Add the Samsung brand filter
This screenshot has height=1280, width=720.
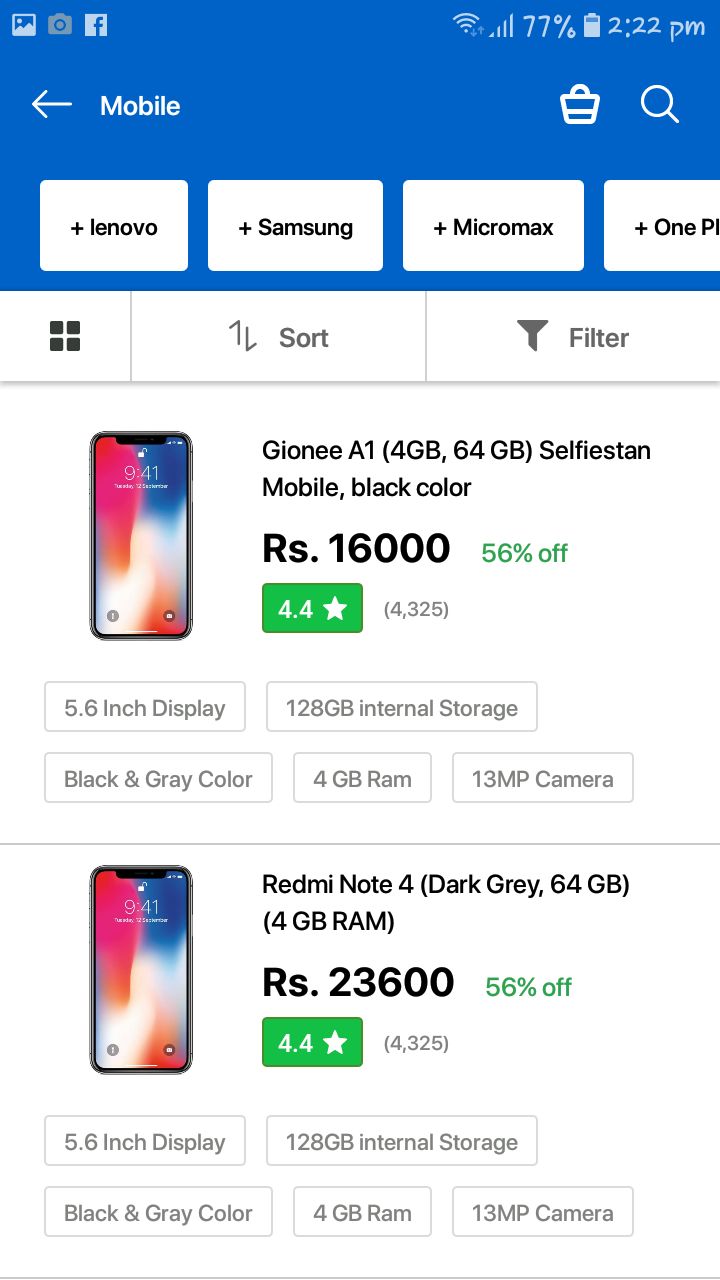point(295,227)
